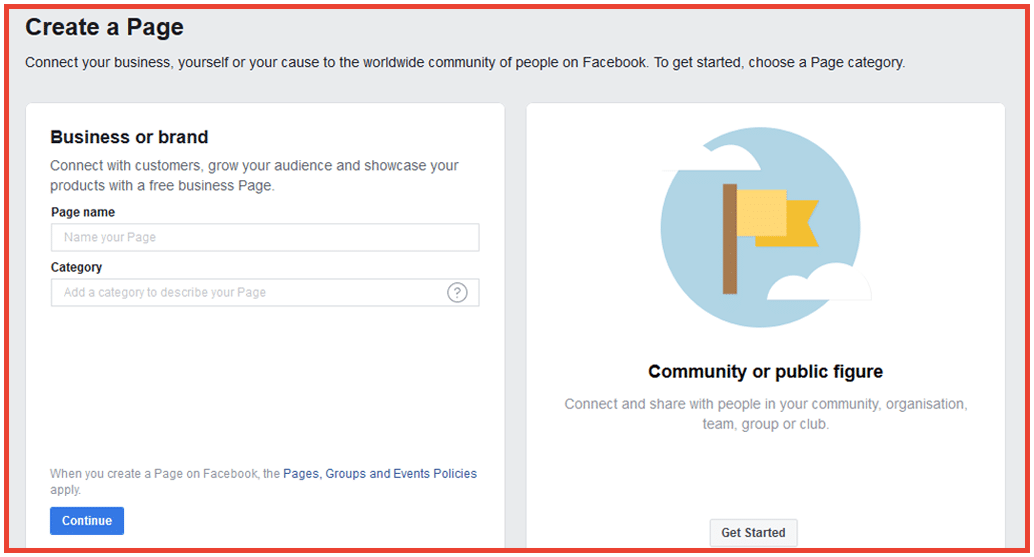Click the Category help question mark icon
The width and height of the screenshot is (1034, 557).
457,293
